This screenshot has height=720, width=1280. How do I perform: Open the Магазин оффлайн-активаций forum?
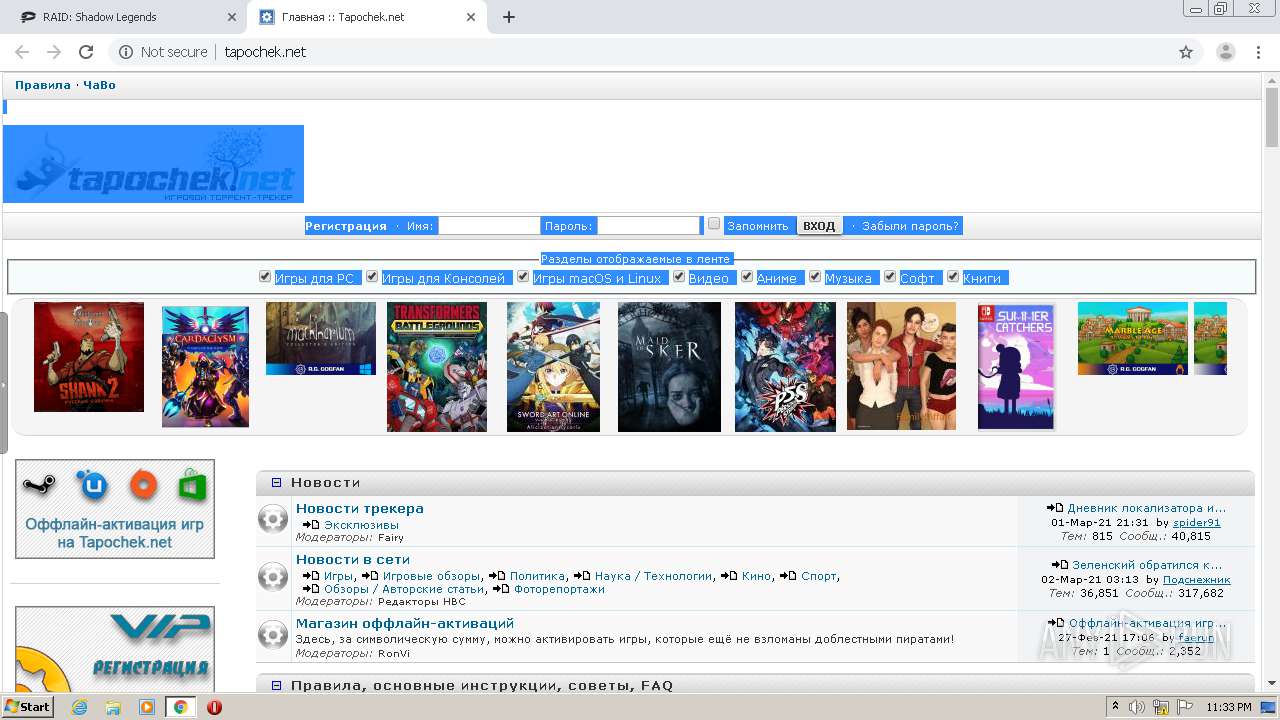coord(405,624)
